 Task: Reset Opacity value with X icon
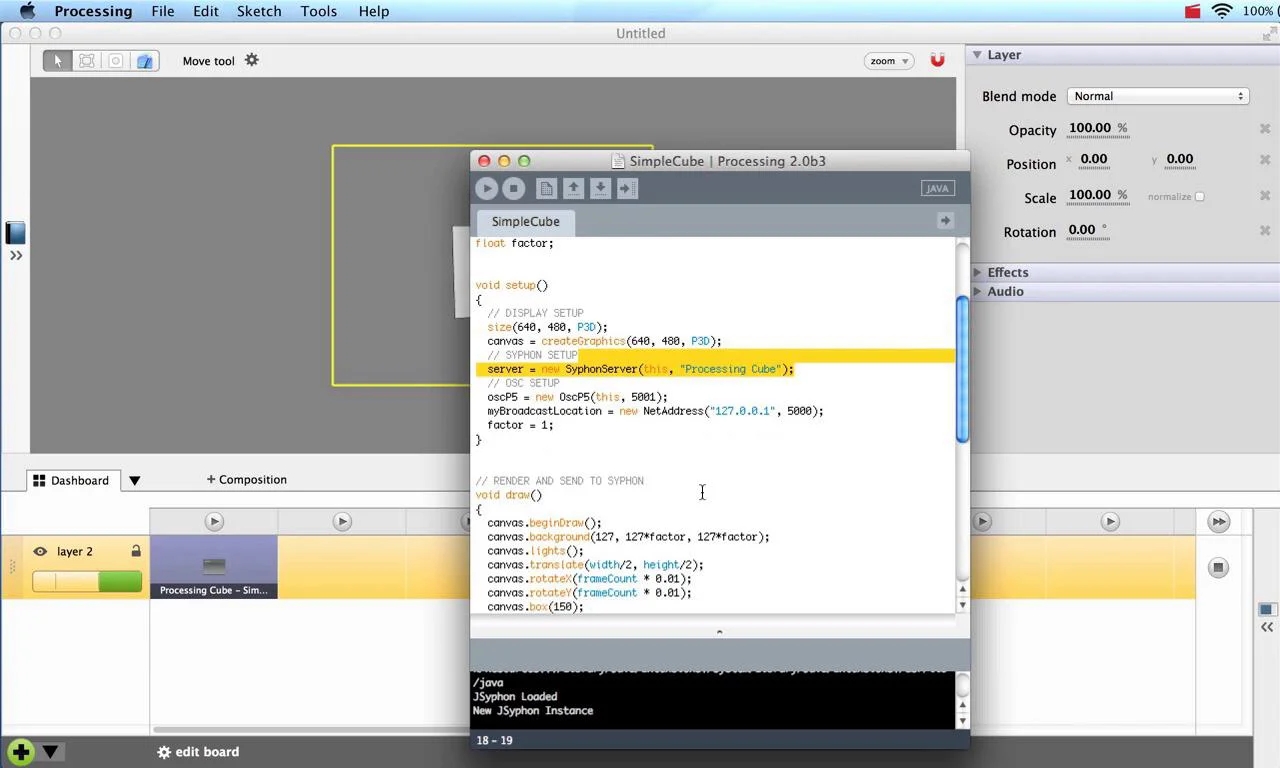[1265, 129]
